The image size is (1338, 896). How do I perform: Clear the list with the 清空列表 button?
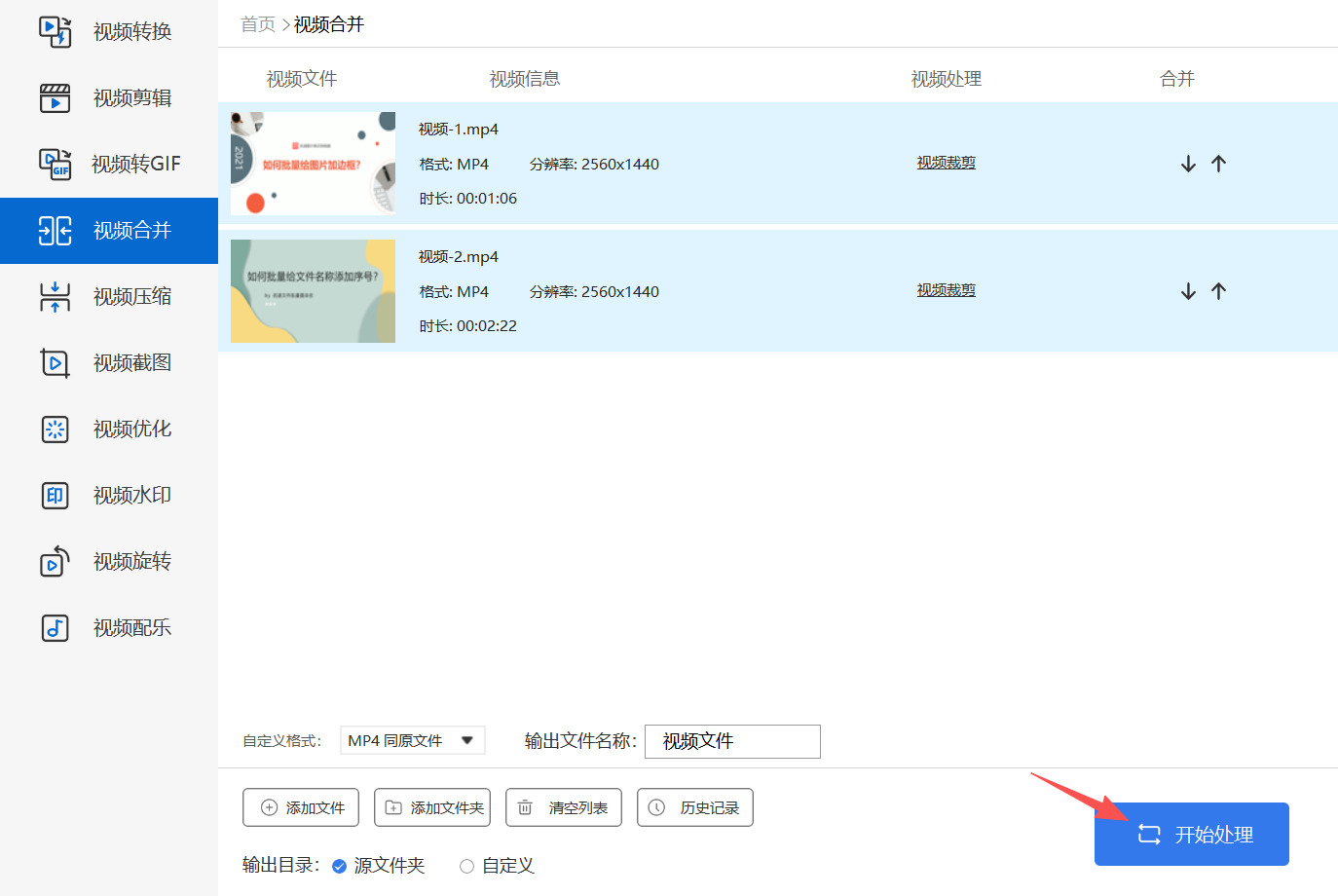point(564,807)
